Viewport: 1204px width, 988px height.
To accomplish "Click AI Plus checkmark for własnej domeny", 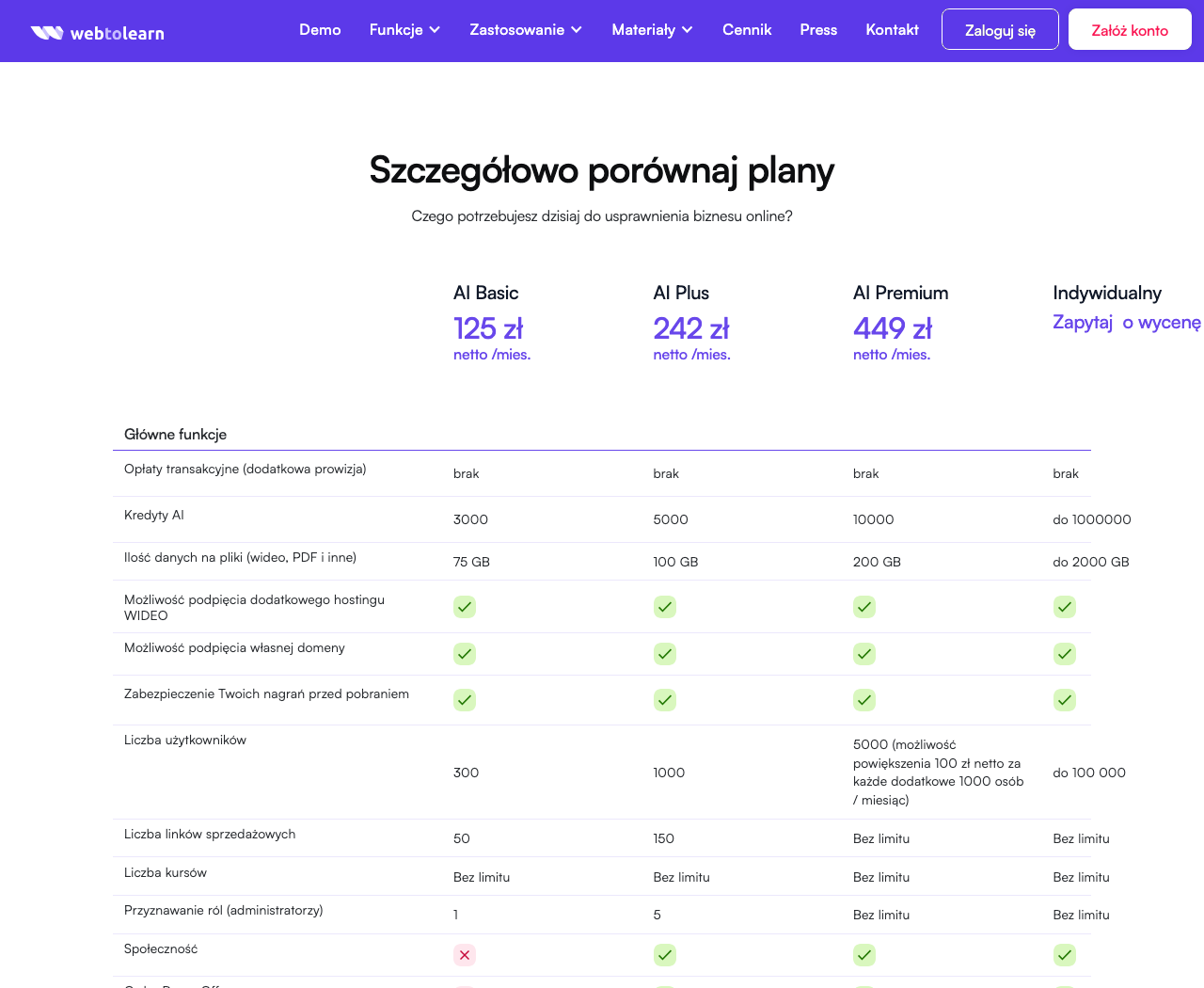I will coord(665,654).
